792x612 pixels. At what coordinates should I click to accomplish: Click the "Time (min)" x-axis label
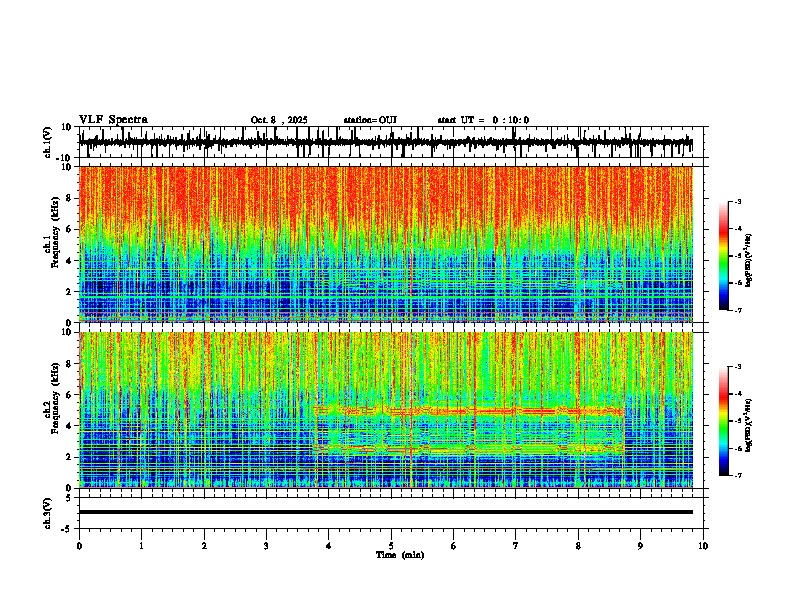400,555
